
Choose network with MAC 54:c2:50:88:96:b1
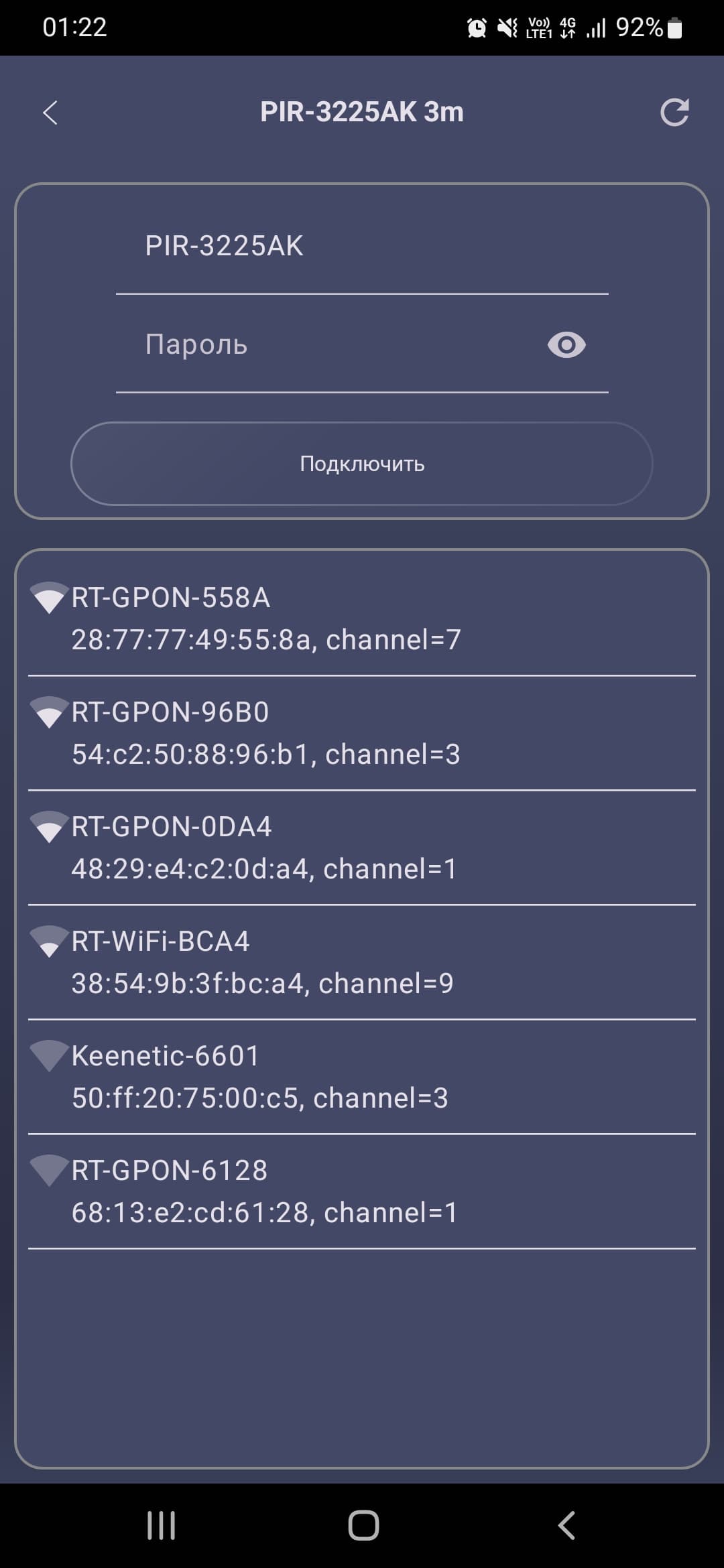265,755
